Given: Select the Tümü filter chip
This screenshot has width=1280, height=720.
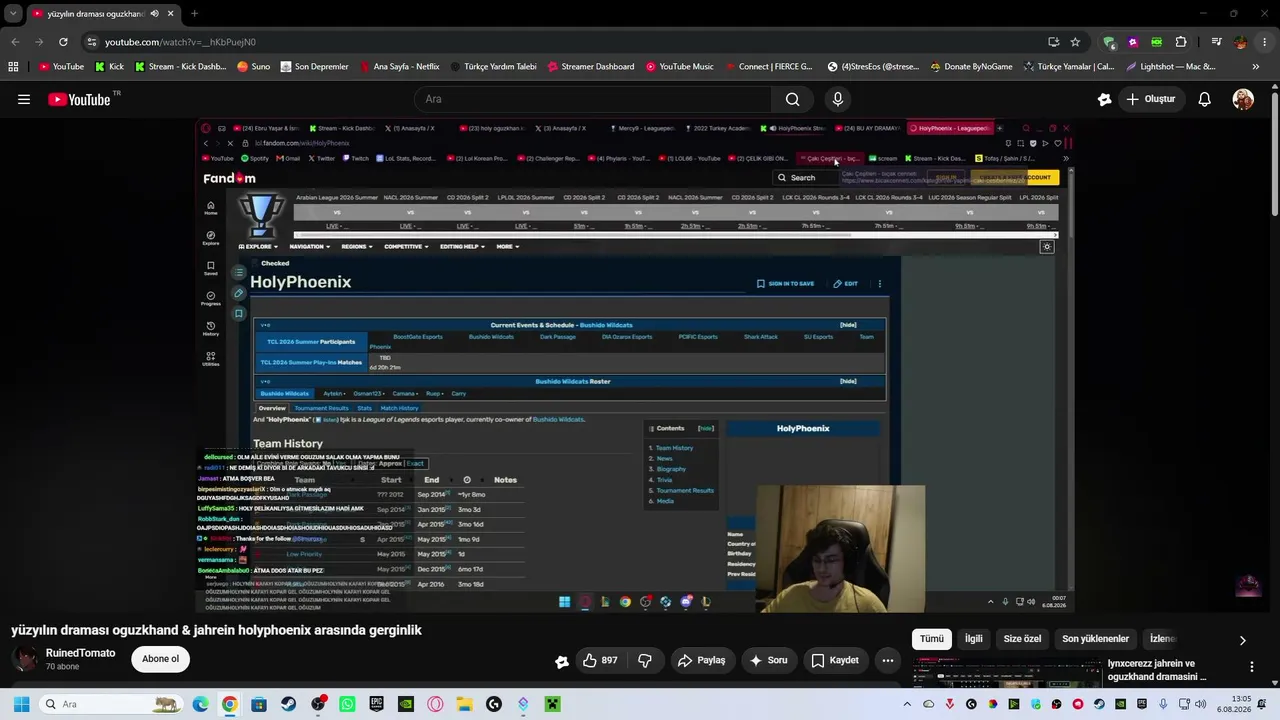Looking at the screenshot, I should click(x=931, y=639).
